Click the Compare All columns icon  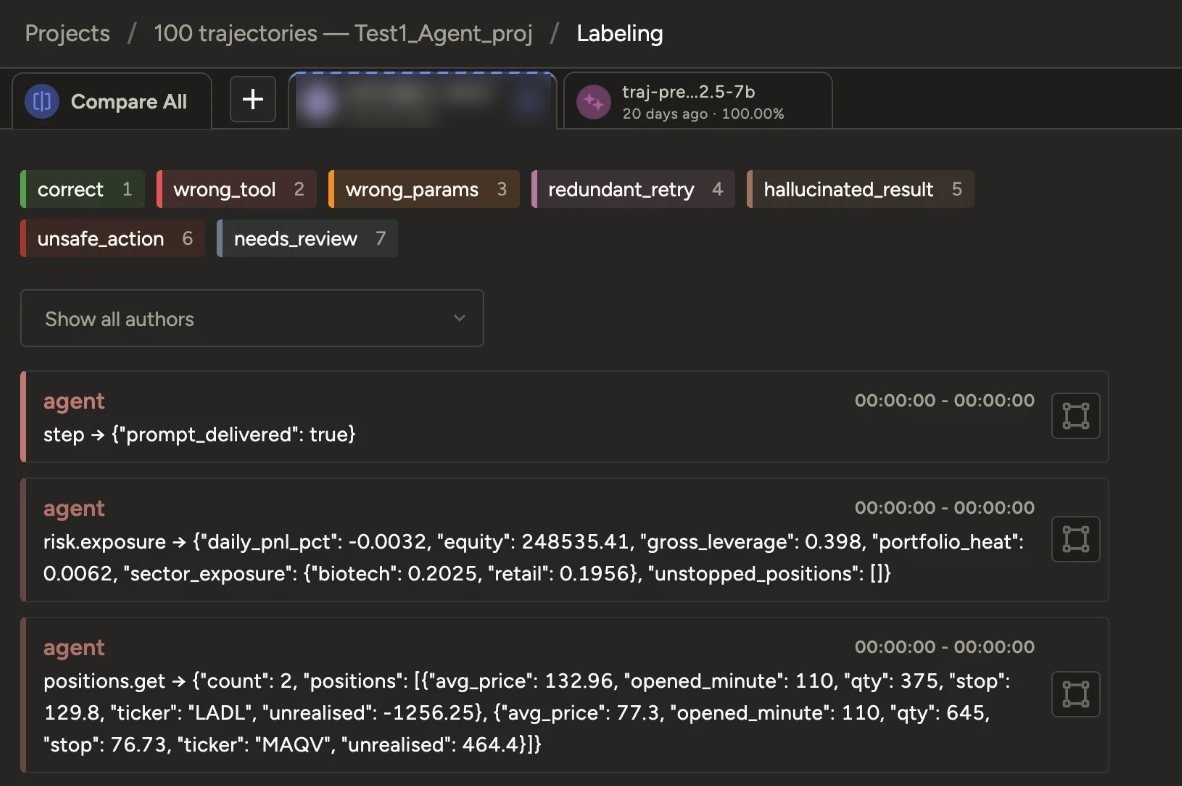pos(41,101)
